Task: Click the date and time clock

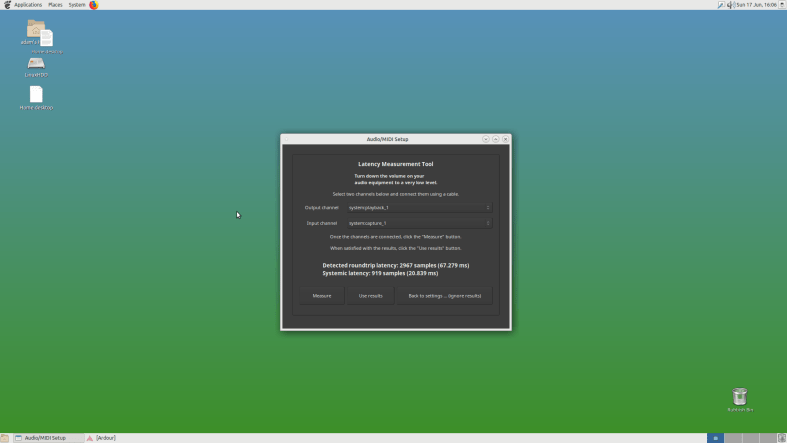Action: 756,5
